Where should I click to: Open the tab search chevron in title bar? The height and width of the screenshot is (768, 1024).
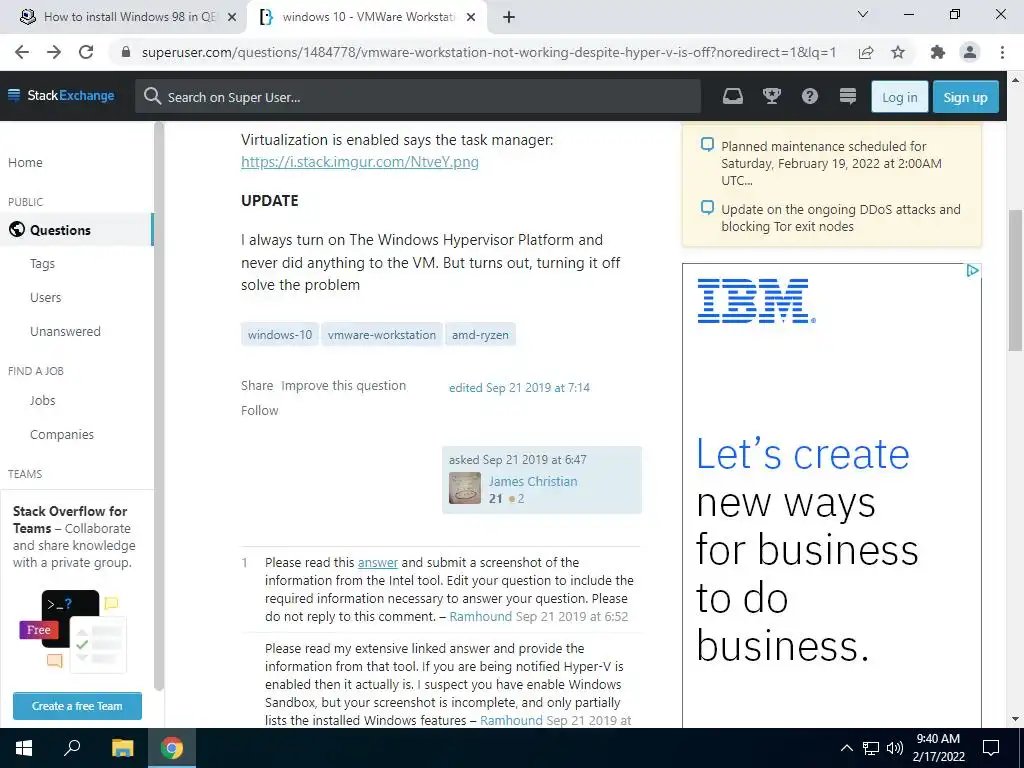[x=863, y=14]
